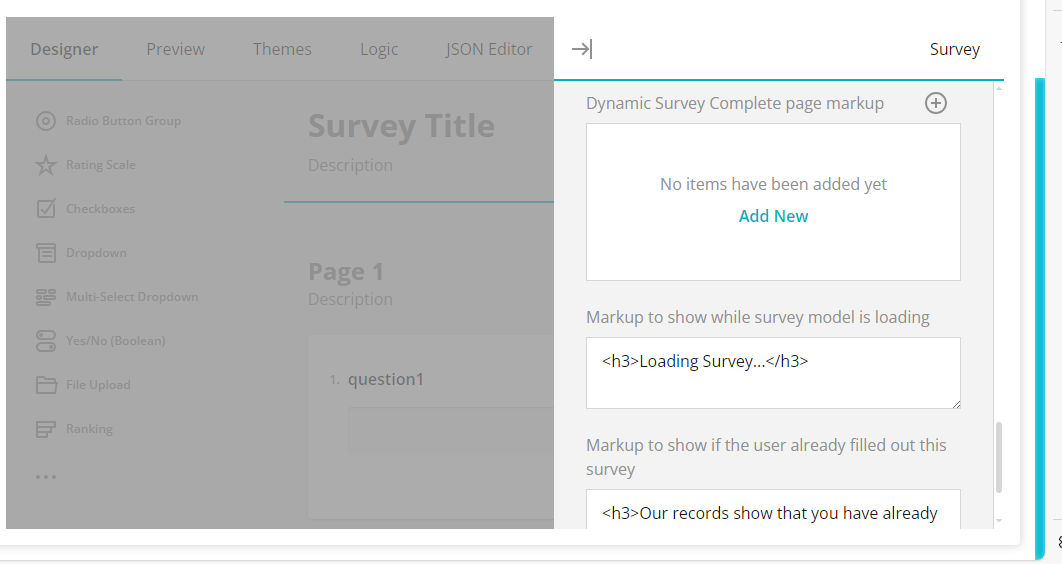Screen dimensions: 1062x564
Task: Select the Ranking toolbox icon
Action: (45, 429)
